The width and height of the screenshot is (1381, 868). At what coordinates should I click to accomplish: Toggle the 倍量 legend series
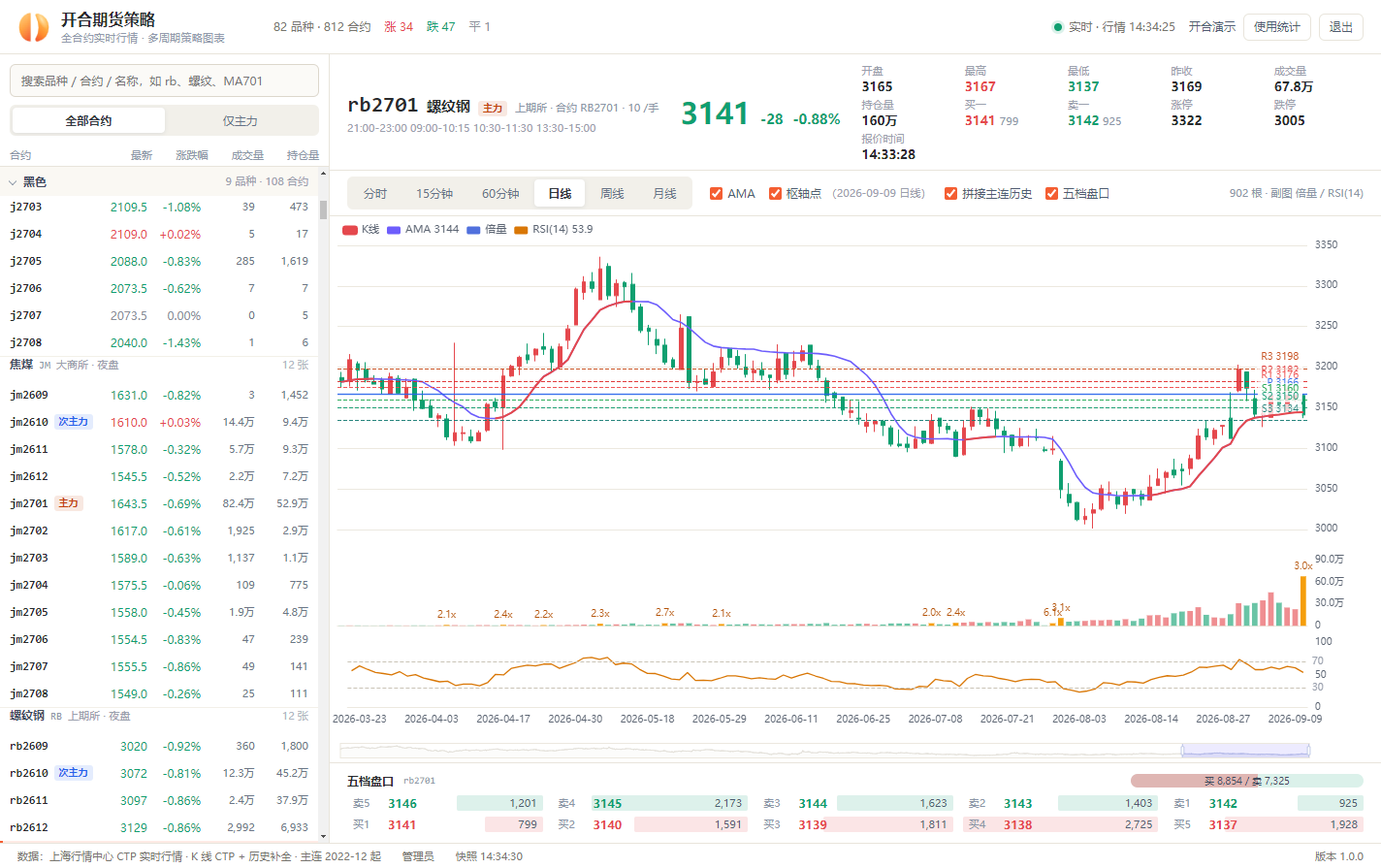point(487,230)
